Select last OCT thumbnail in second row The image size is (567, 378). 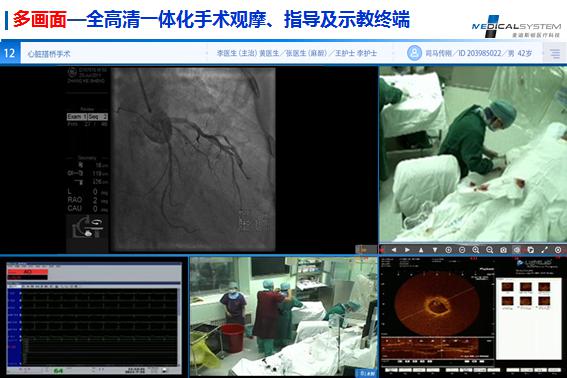[544, 301]
